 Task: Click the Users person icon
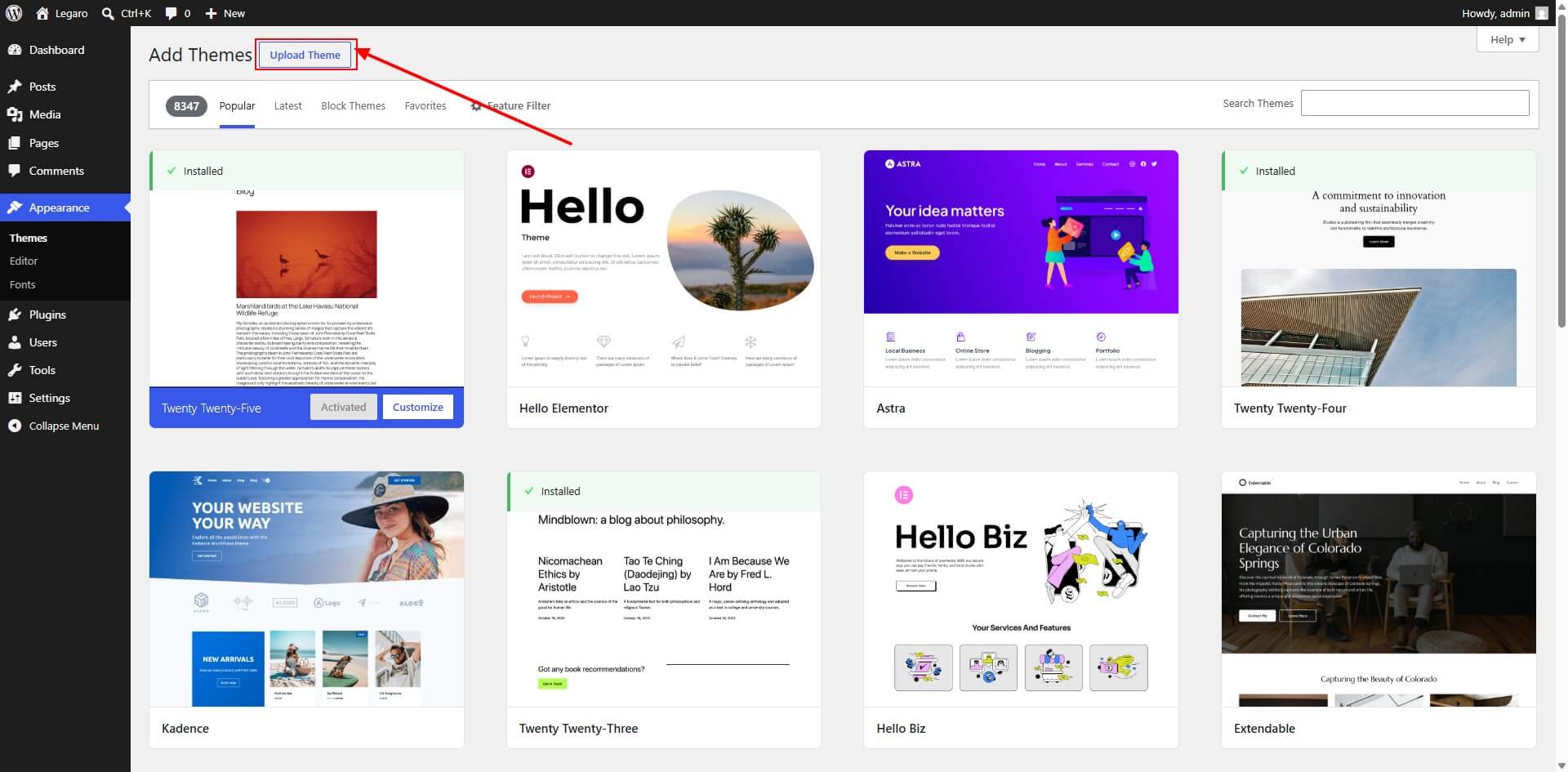point(15,342)
